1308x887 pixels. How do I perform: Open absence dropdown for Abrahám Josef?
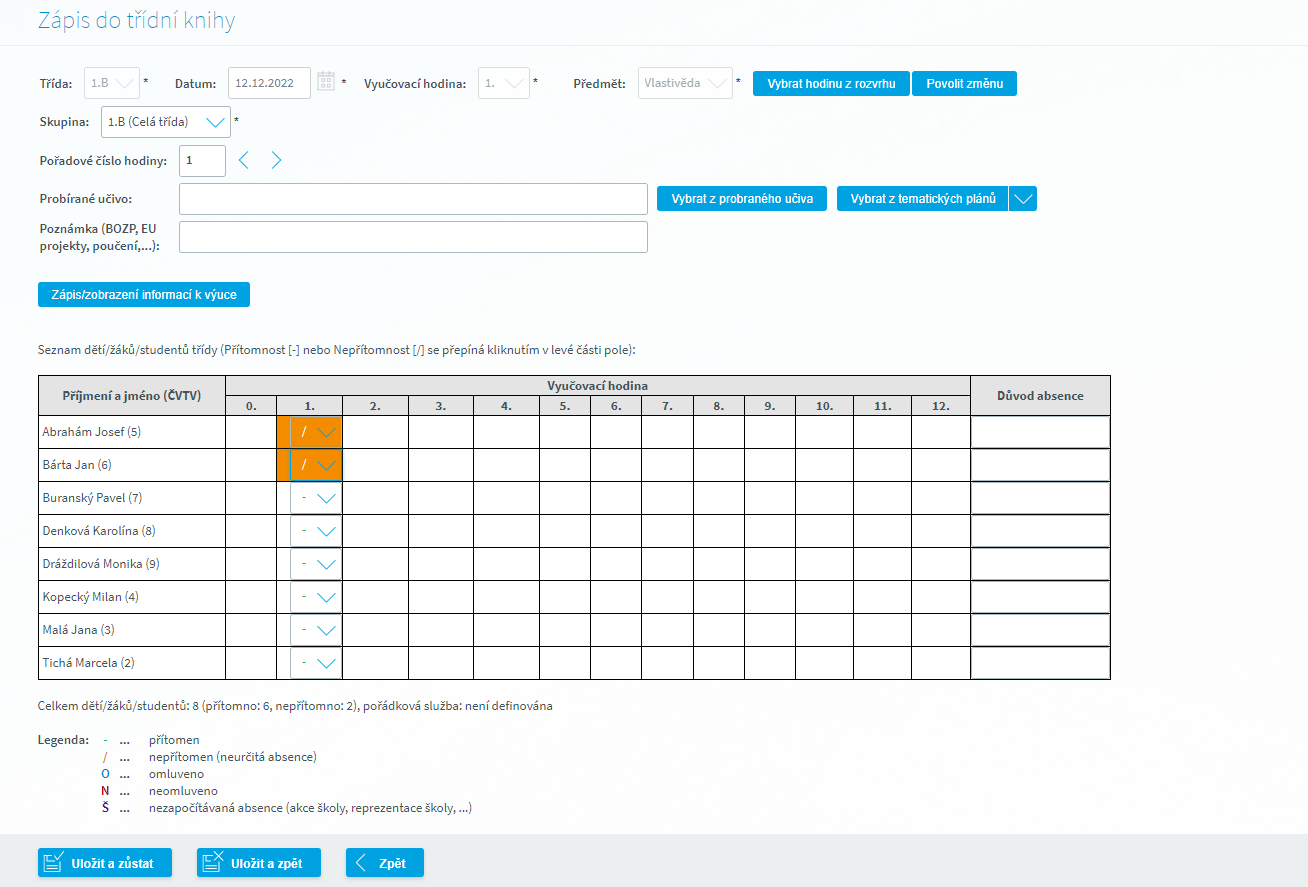pos(326,432)
